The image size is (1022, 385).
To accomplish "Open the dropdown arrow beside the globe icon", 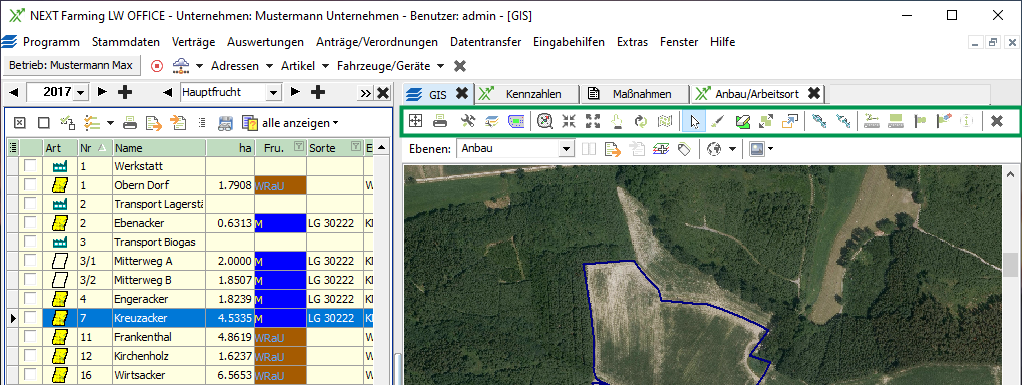I will click(x=733, y=149).
